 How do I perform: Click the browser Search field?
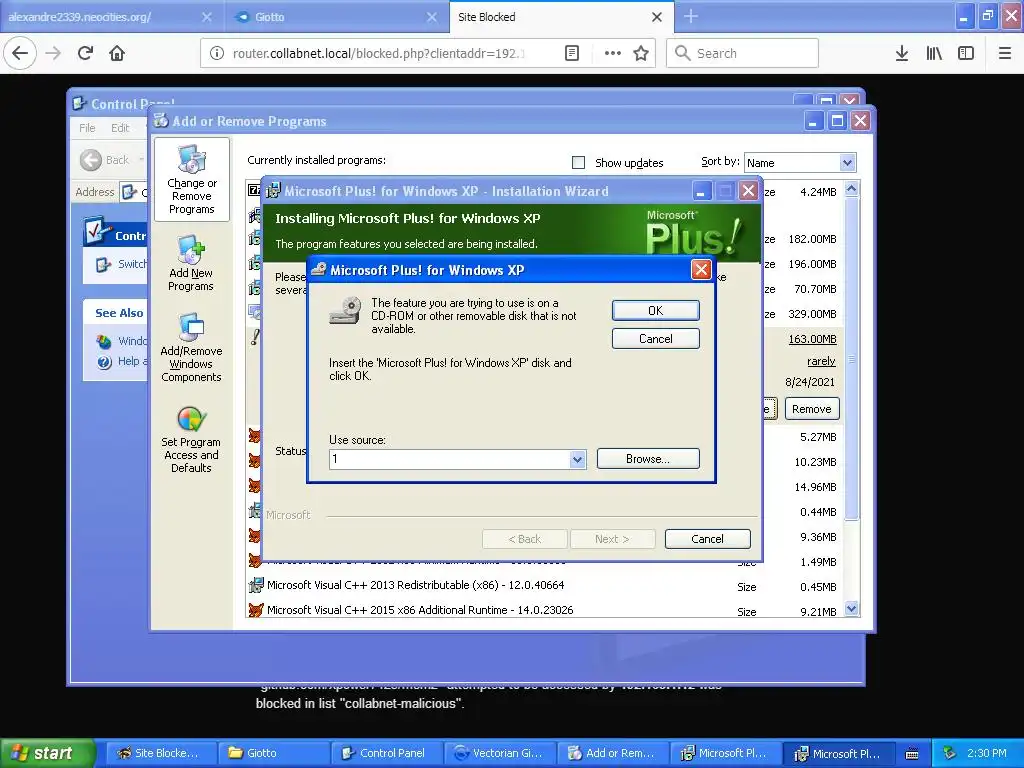tap(743, 53)
